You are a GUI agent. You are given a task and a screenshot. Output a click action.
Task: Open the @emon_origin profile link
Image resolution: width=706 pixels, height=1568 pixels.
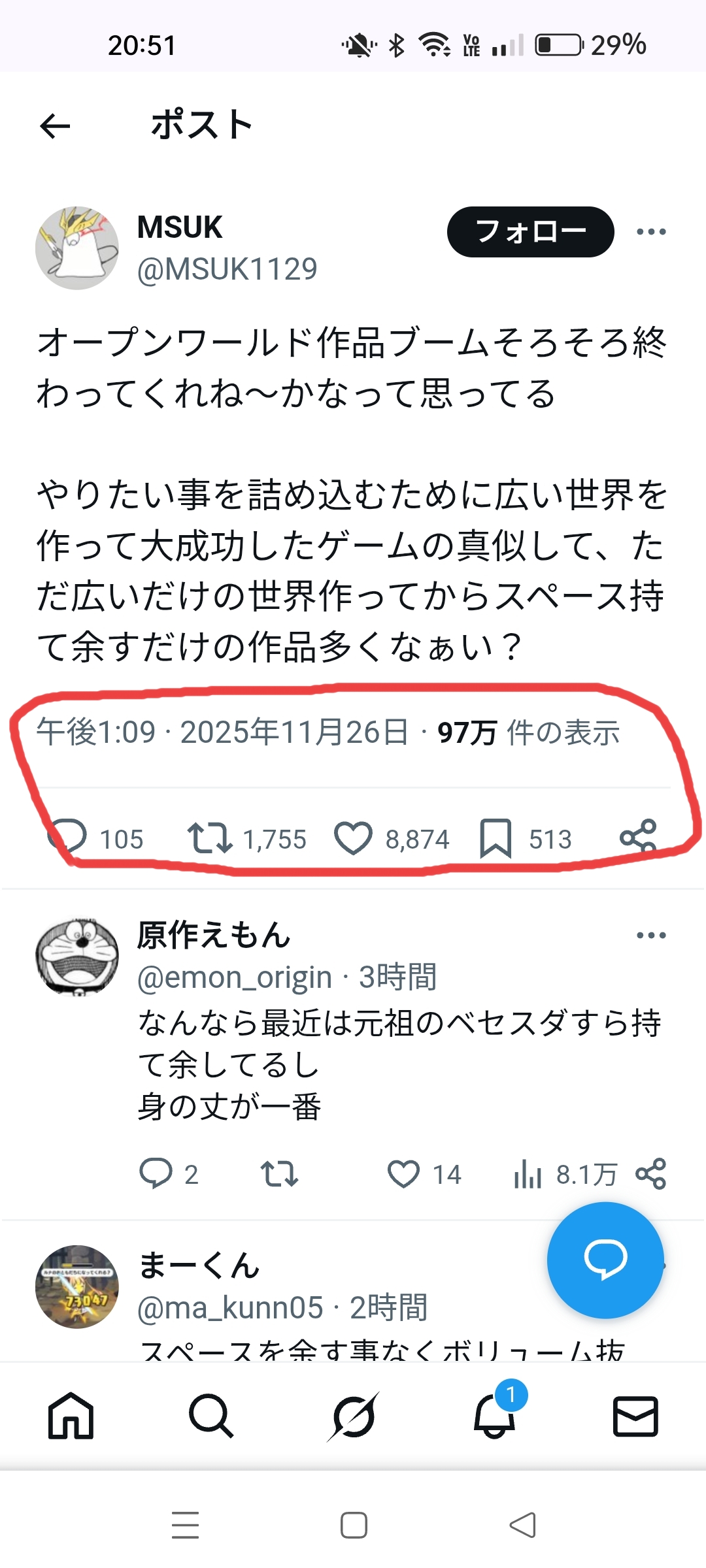(x=235, y=977)
